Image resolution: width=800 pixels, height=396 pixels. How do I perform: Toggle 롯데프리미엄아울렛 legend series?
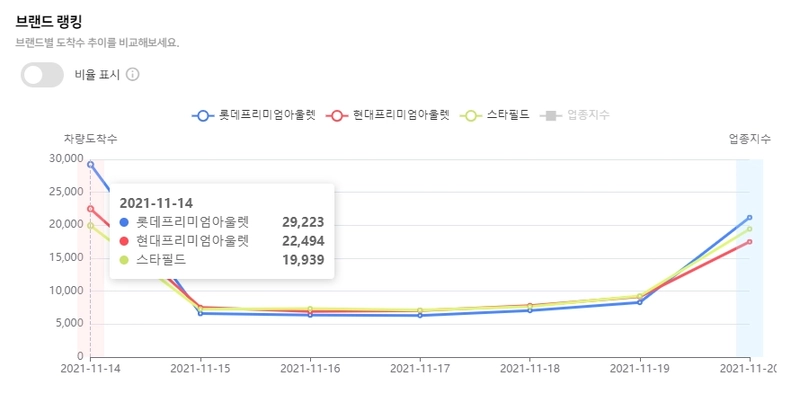pyautogui.click(x=254, y=115)
